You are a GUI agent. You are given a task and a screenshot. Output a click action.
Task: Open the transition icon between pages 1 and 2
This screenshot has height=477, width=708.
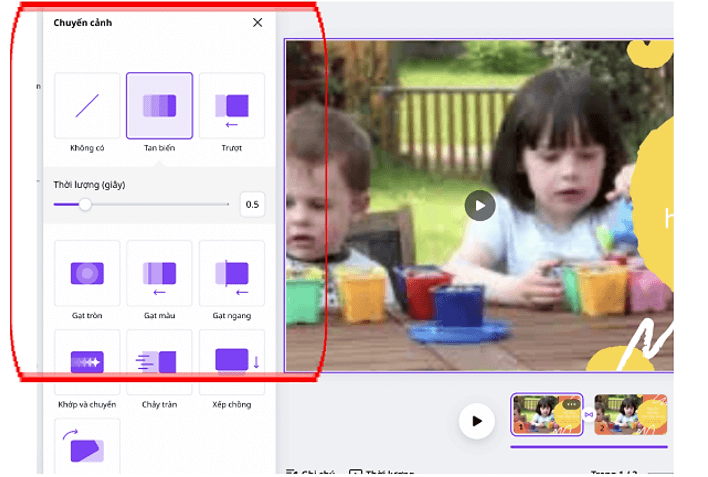click(x=589, y=414)
